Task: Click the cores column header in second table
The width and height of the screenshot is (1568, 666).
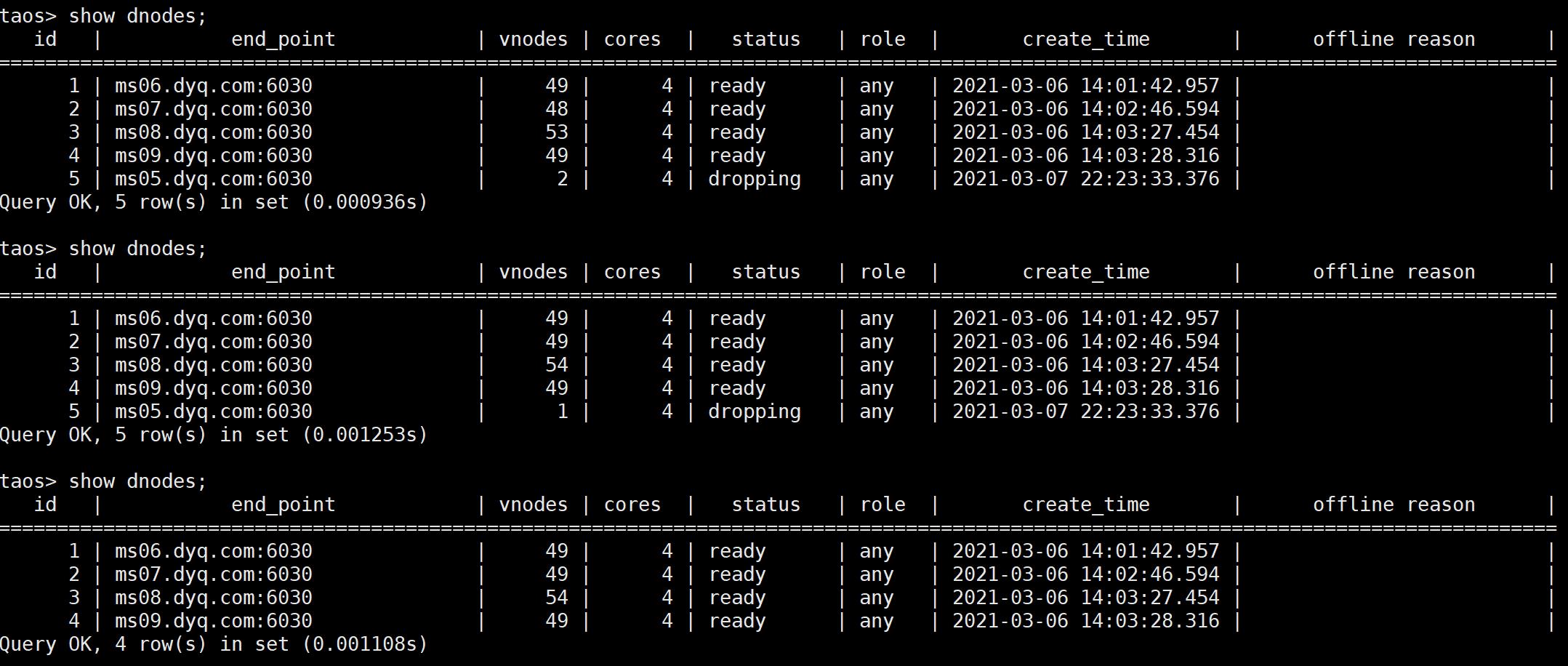Action: point(632,271)
